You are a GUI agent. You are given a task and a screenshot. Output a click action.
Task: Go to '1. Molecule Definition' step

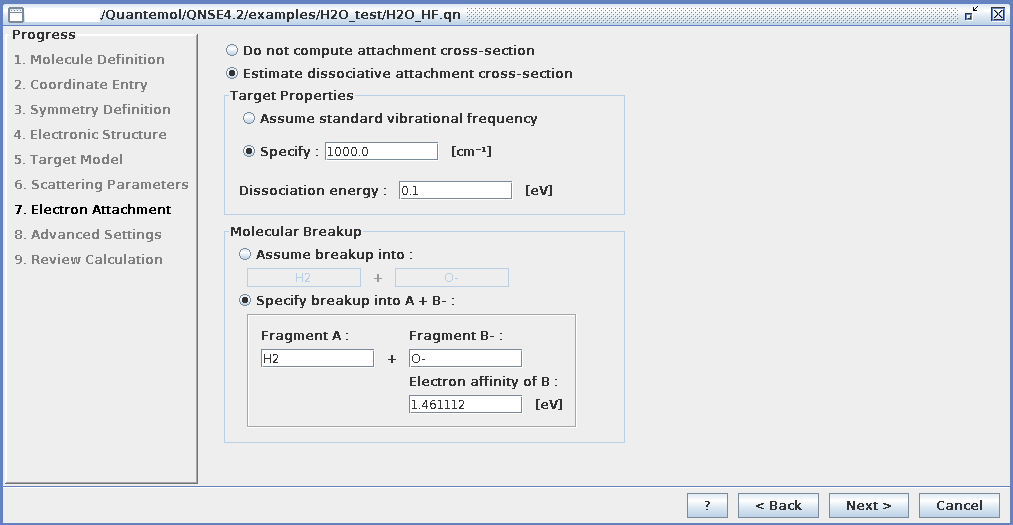(x=89, y=60)
